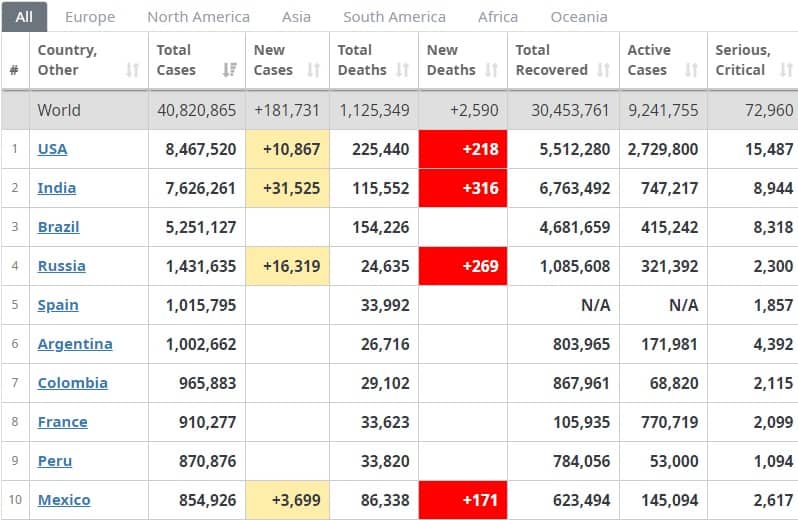Screen dimensions: 798x520
Task: Click Brazil total deaths 154,226
Action: click(381, 227)
